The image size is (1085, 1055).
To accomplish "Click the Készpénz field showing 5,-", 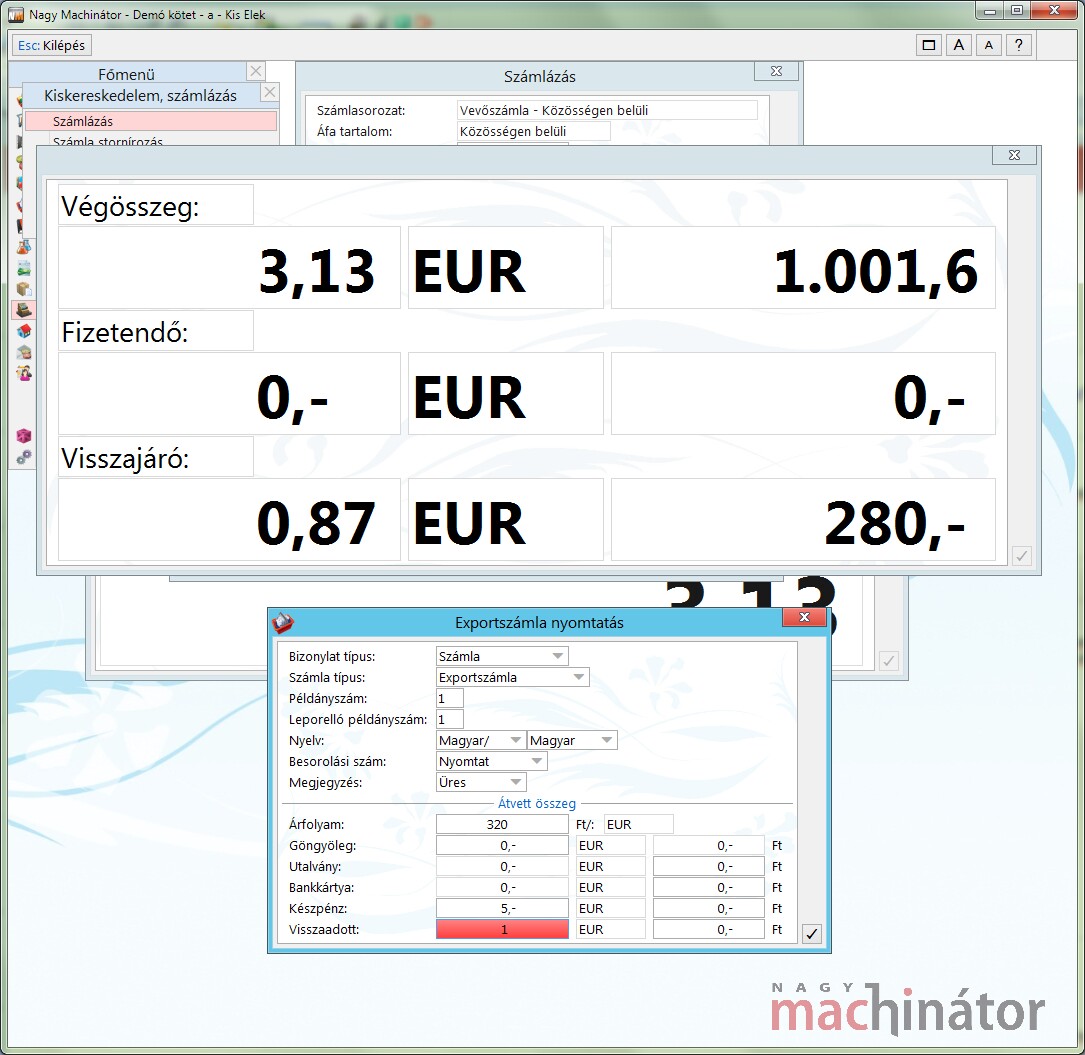I will tap(502, 908).
